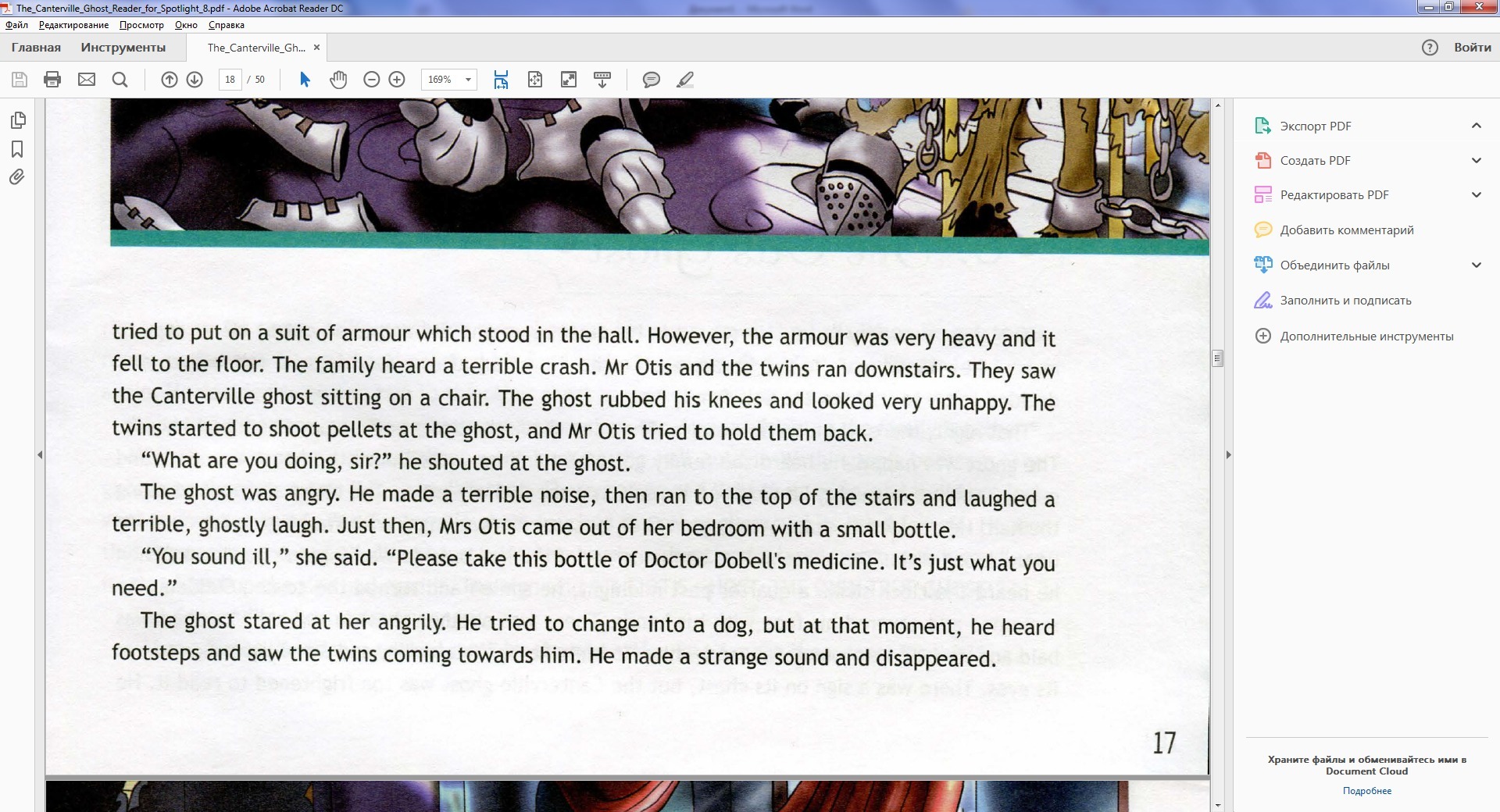Image resolution: width=1500 pixels, height=812 pixels.
Task: Activate the Selection arrow tool
Action: point(305,80)
